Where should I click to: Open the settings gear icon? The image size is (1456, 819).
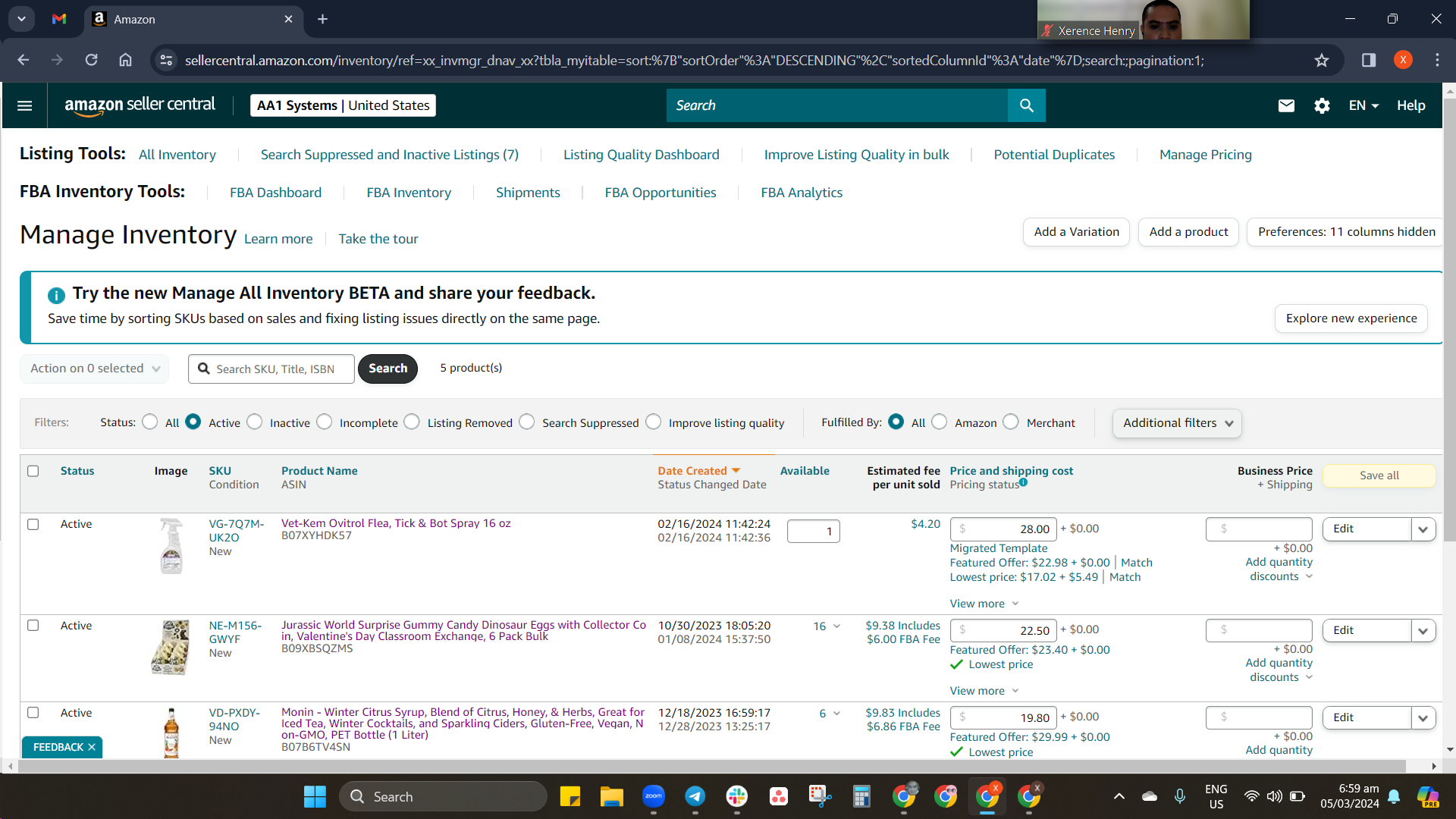point(1322,105)
